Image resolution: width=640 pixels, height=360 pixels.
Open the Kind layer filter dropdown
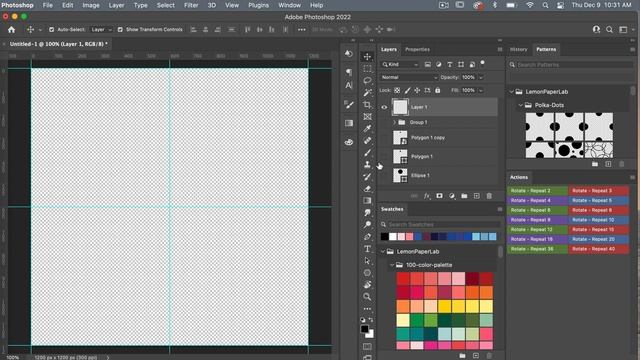[400, 64]
